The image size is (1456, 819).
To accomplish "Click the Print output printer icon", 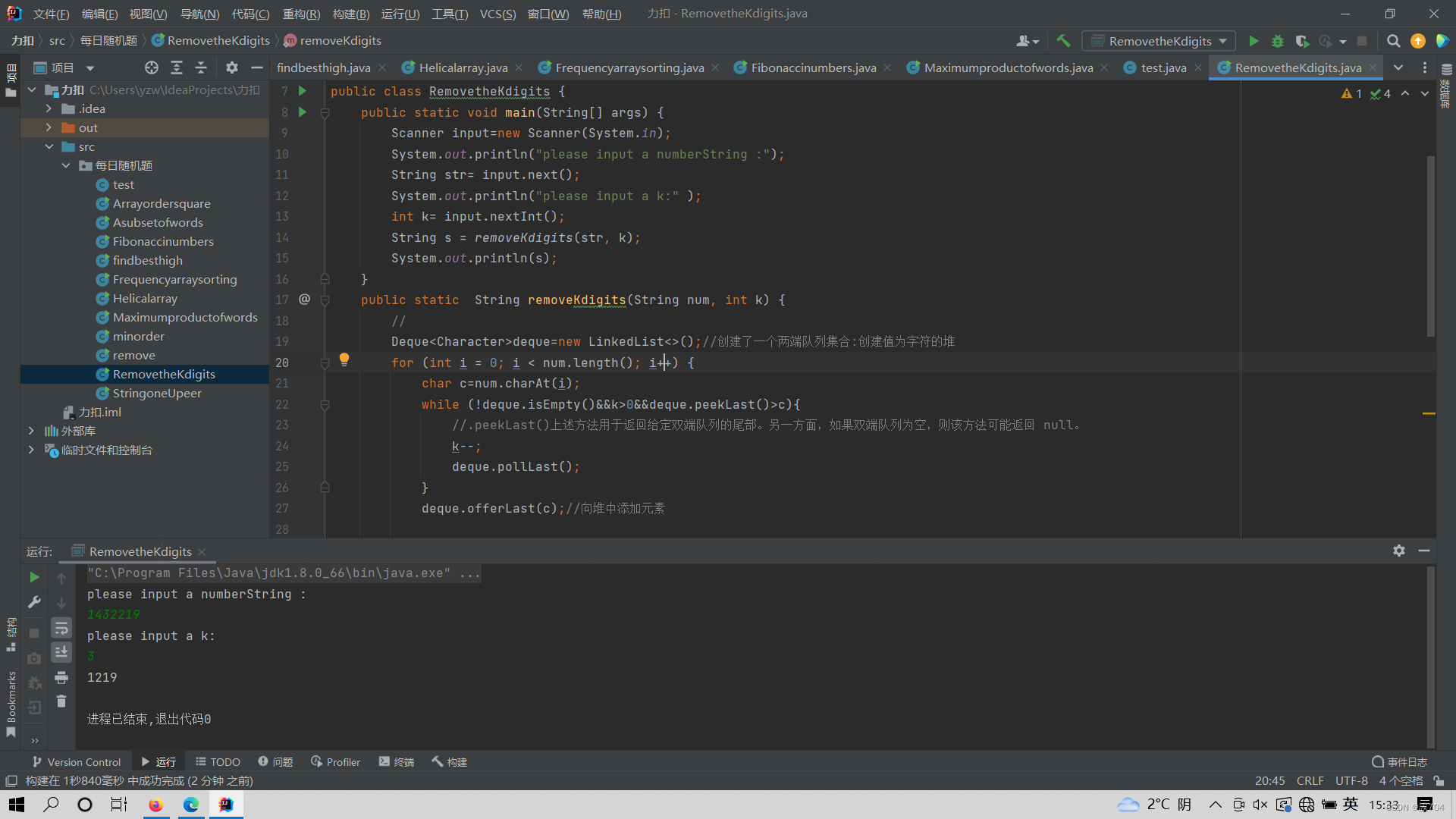I will (x=61, y=677).
